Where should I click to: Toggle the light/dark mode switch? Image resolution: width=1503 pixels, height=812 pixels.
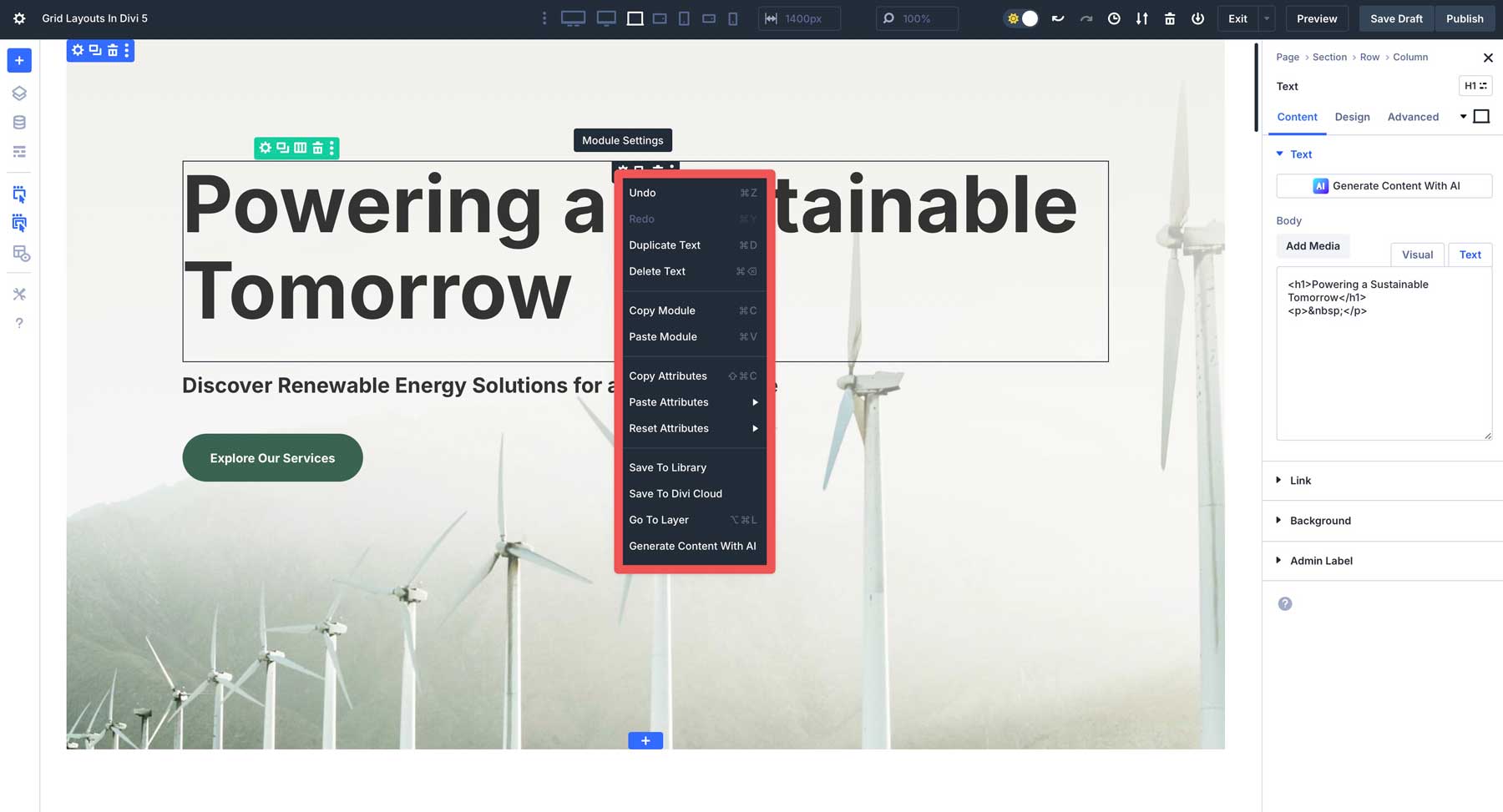[1022, 18]
